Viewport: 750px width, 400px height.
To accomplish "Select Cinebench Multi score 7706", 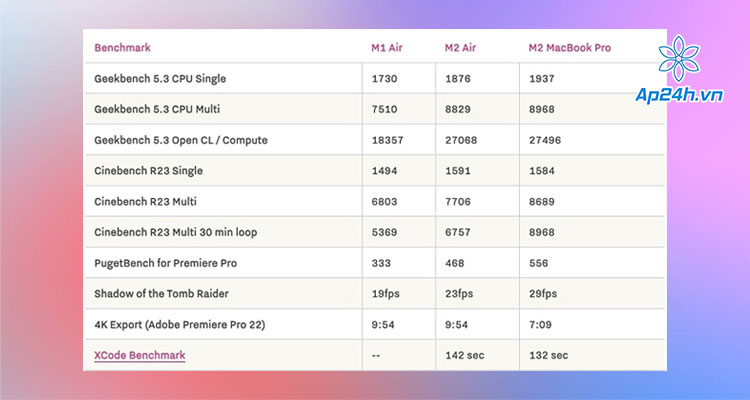I will coord(458,201).
